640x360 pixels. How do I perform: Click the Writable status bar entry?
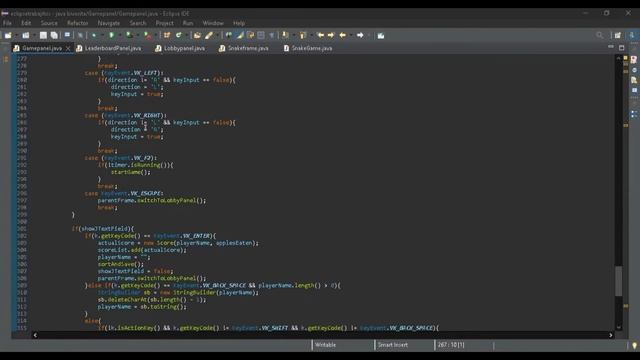(325, 345)
